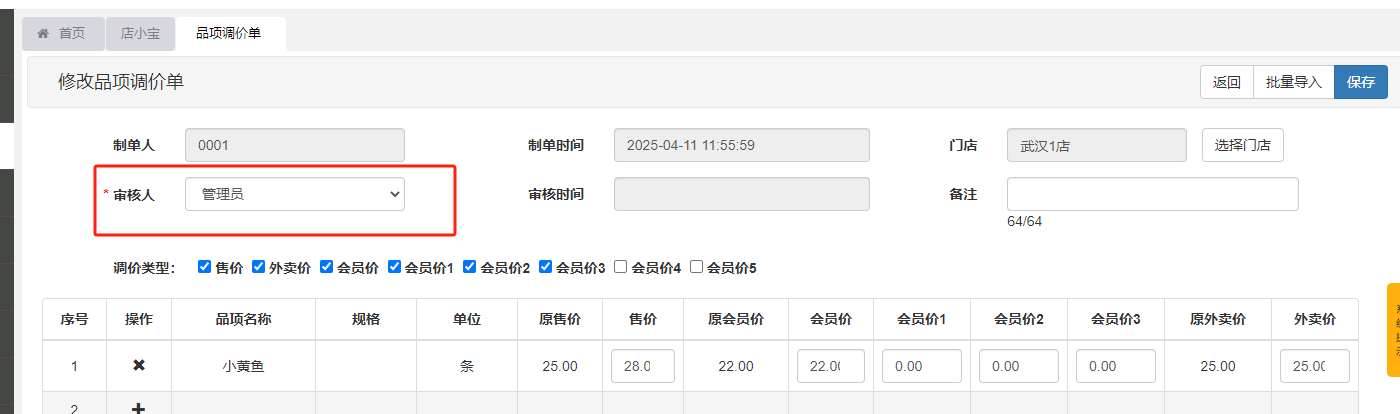The width and height of the screenshot is (1400, 414).
Task: Click the home icon on 首页 tab
Action: point(43,33)
